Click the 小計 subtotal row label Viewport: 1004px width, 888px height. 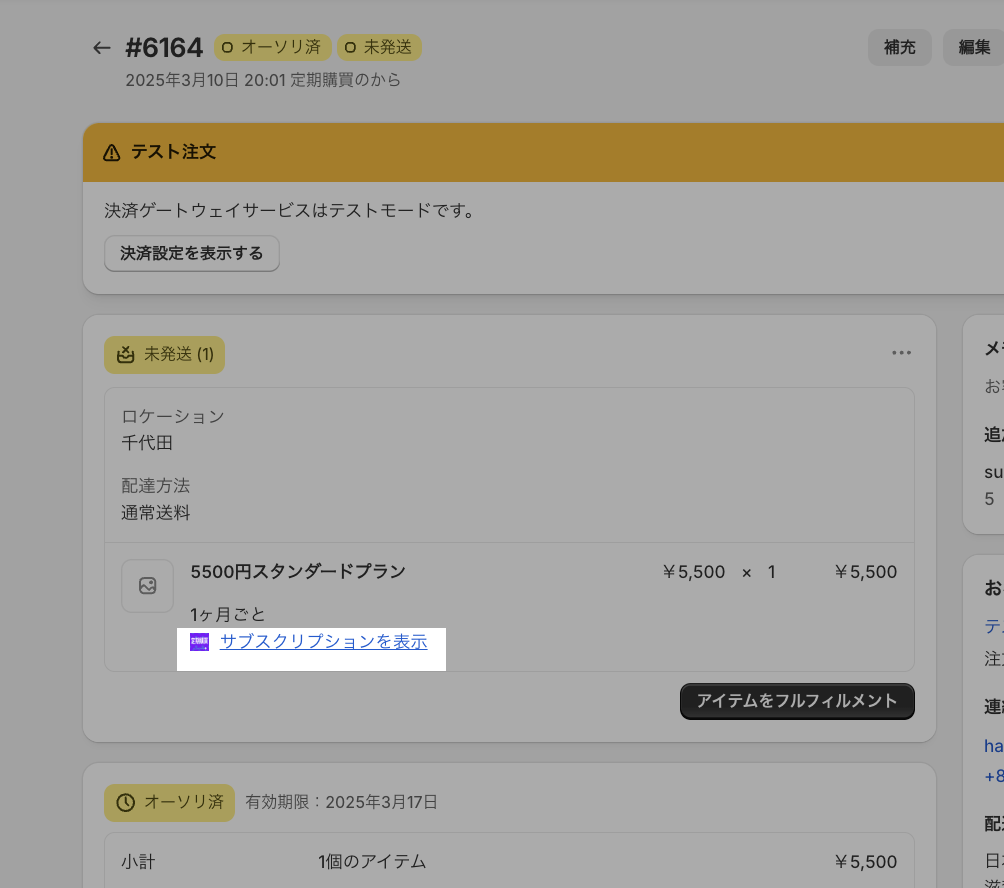pos(138,862)
